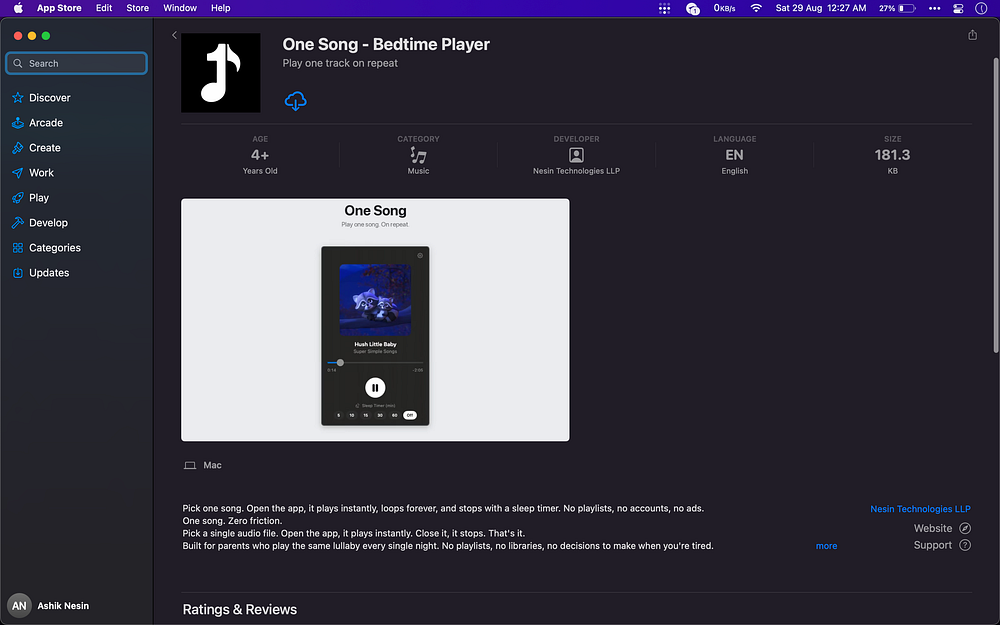The image size is (1000, 625).
Task: Open the Support question mark icon
Action: (965, 545)
